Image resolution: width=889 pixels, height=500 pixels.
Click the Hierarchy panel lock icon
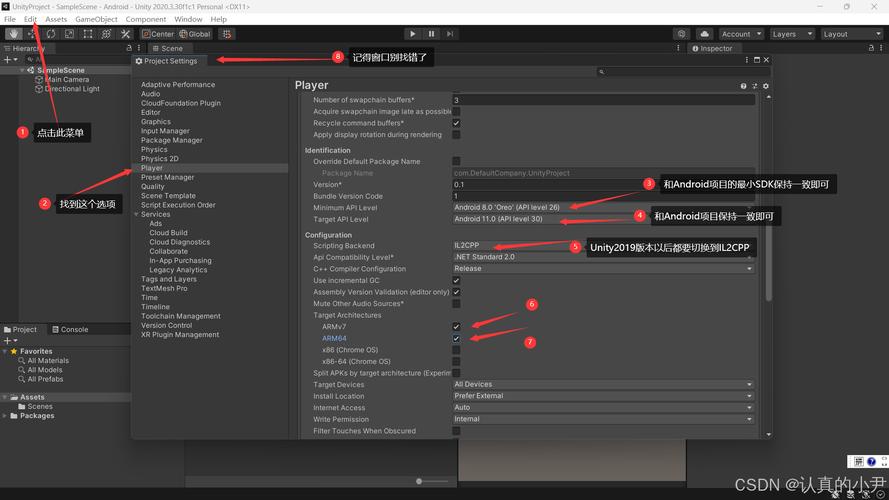click(x=129, y=48)
